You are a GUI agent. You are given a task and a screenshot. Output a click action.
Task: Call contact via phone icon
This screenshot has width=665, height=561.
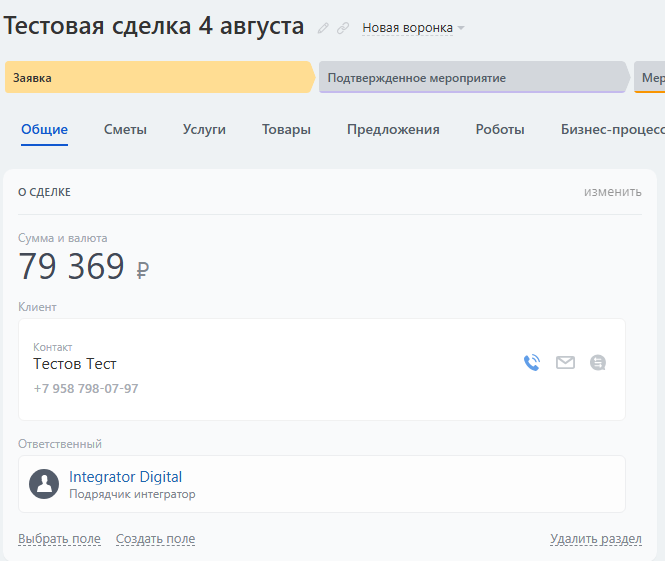click(x=532, y=363)
